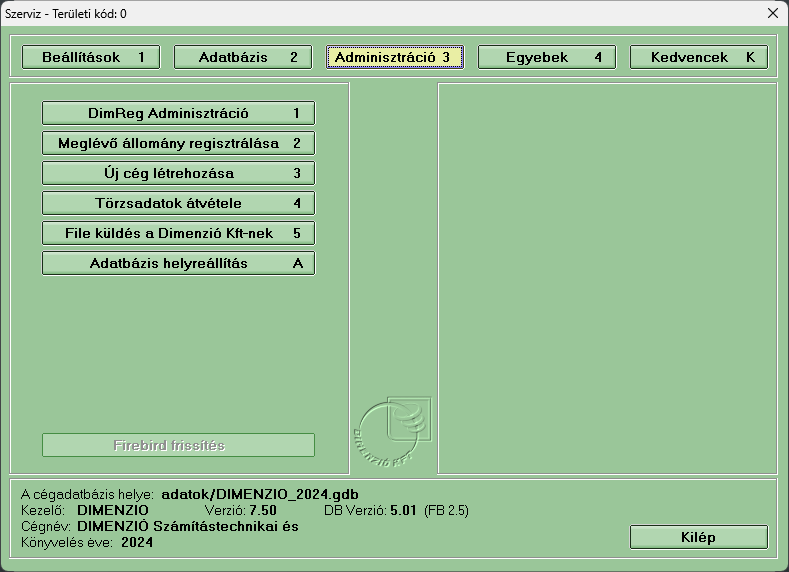Click Meglévő állomány regisztrálása button
Viewport: 789px width, 572px height.
pyautogui.click(x=179, y=143)
